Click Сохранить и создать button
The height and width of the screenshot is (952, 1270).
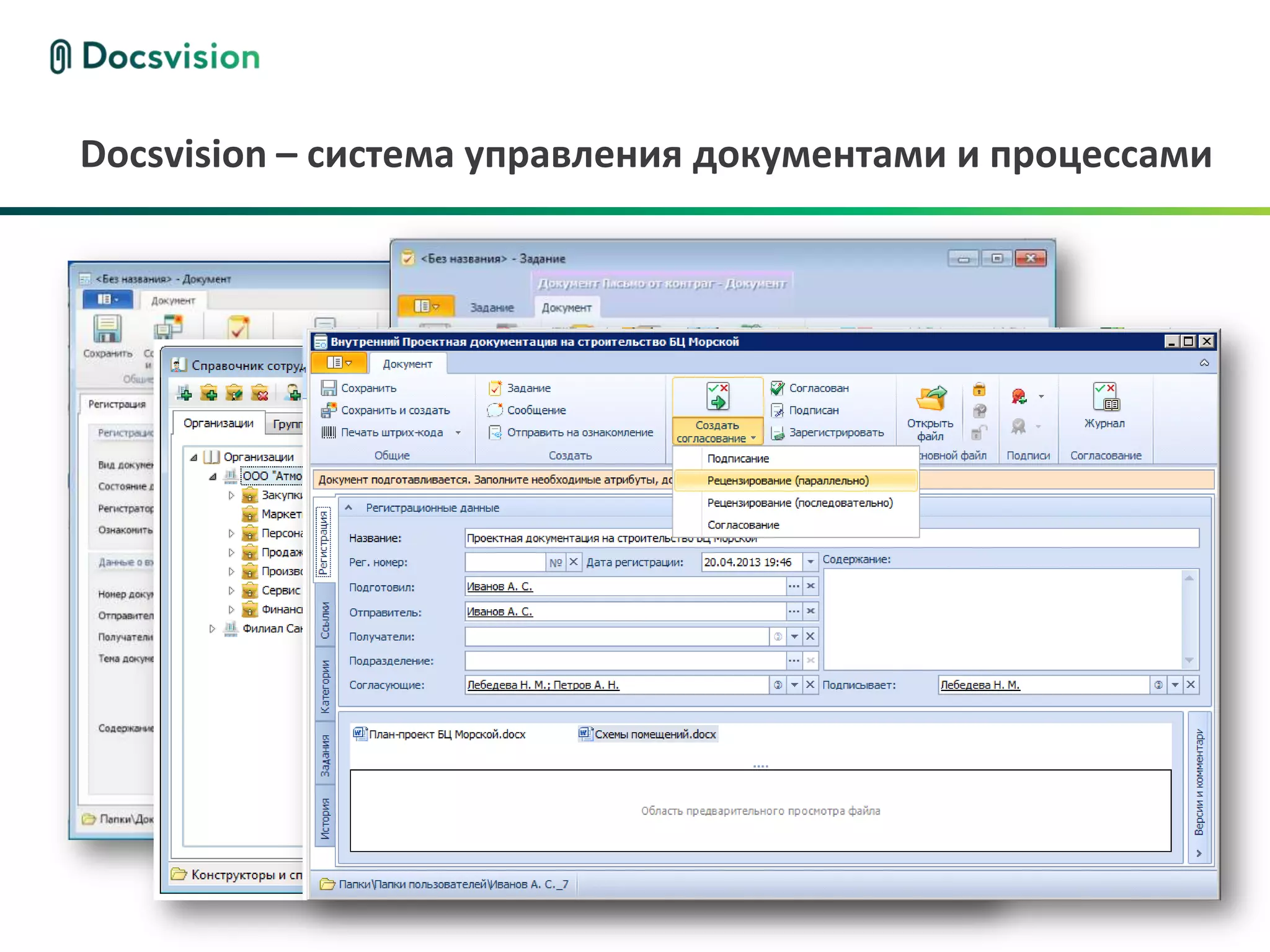pos(385,410)
